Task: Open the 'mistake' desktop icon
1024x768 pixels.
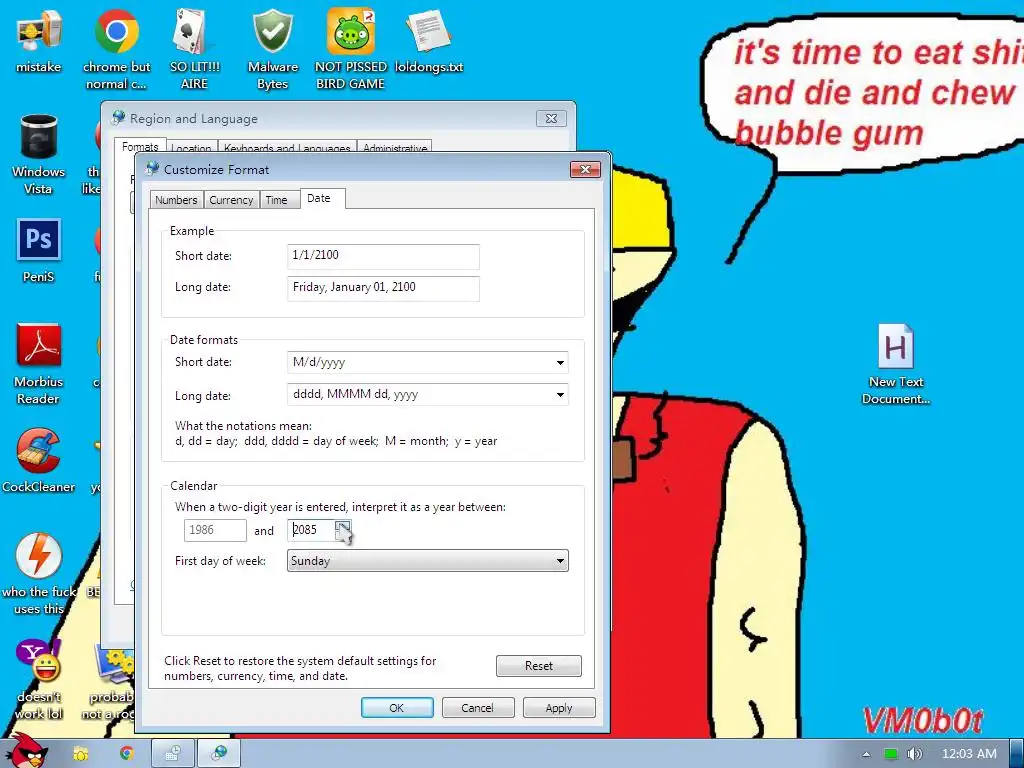Action: [39, 40]
